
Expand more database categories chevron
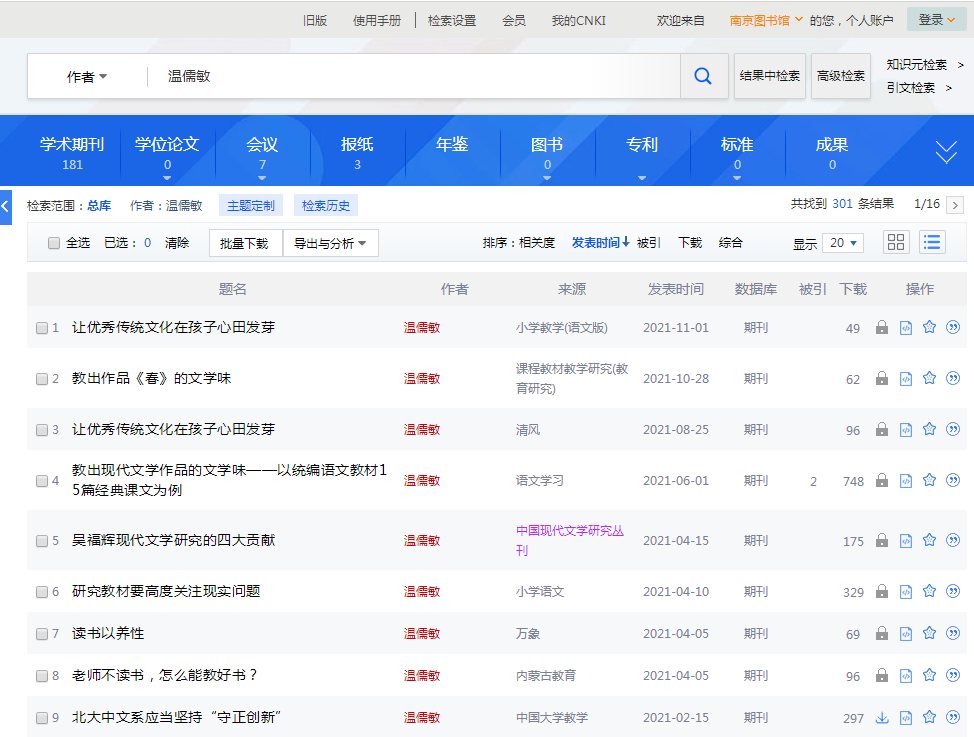coord(946,152)
